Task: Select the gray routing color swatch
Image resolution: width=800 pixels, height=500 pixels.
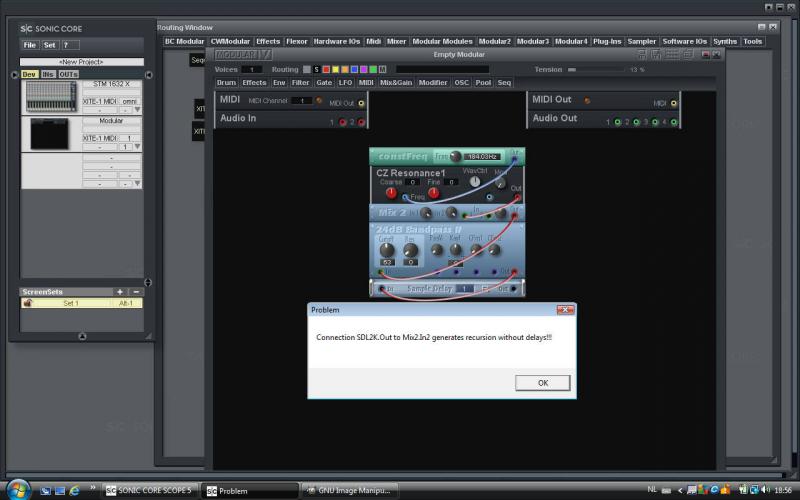Action: click(x=307, y=69)
